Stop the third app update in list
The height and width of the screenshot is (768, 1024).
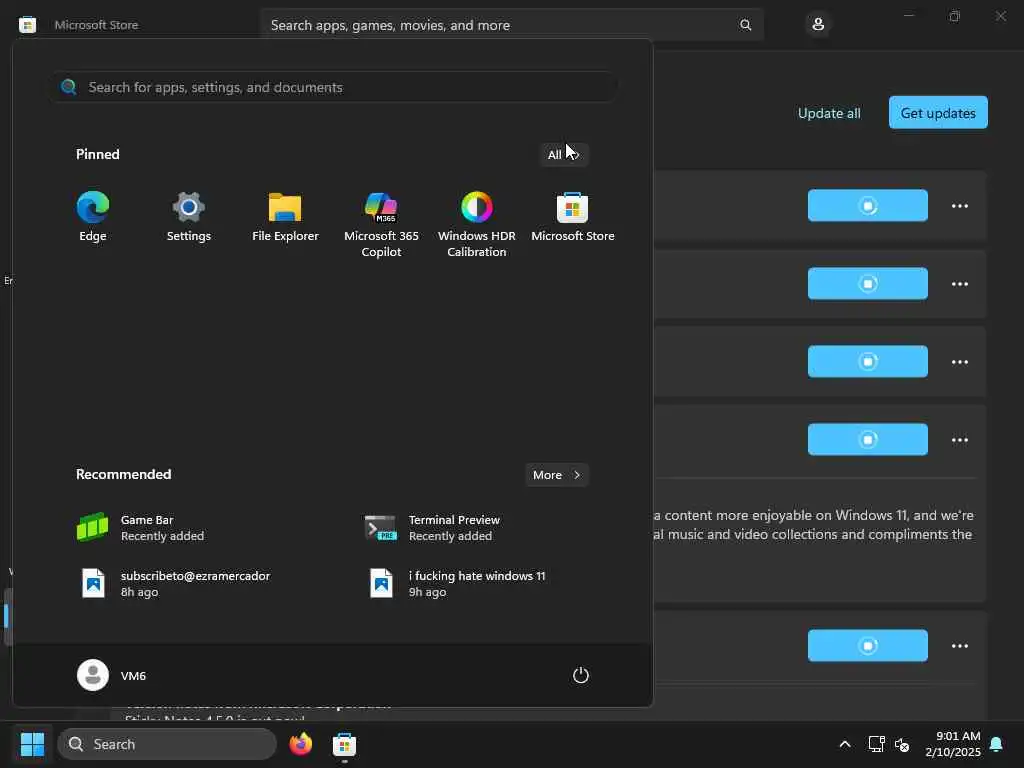867,361
